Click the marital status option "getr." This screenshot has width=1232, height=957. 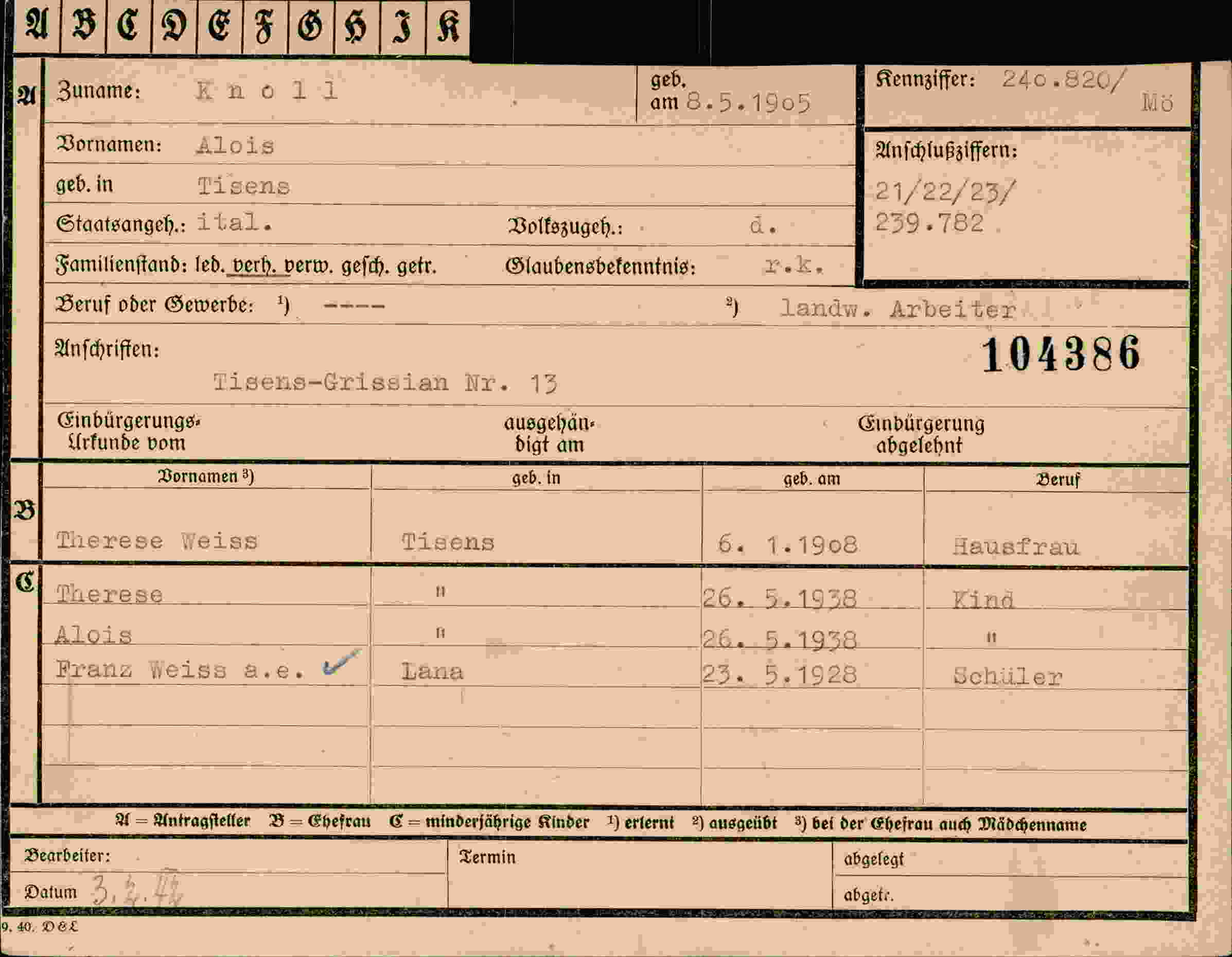[x=416, y=265]
